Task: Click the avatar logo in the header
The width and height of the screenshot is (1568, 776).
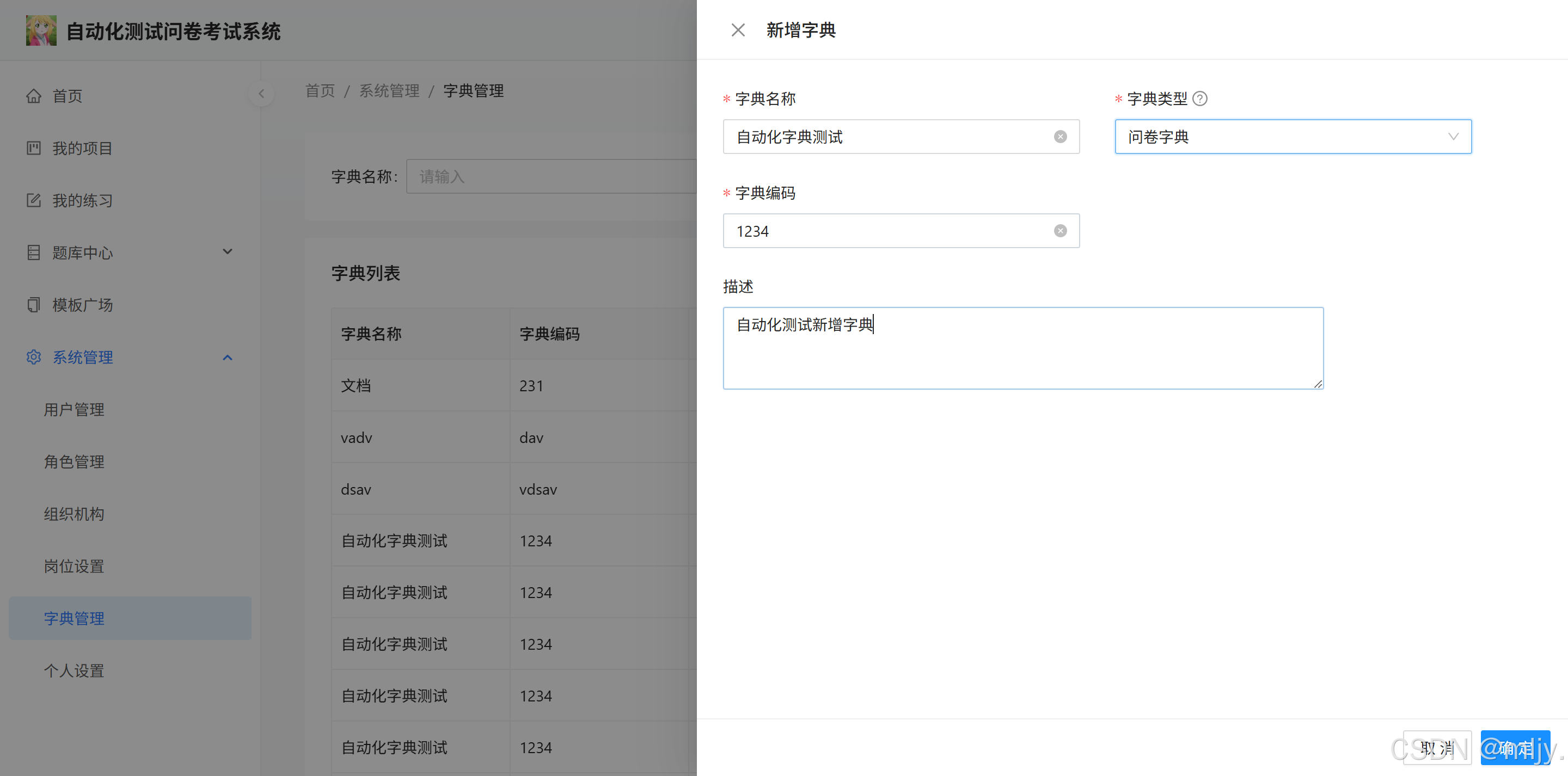Action: (x=41, y=30)
